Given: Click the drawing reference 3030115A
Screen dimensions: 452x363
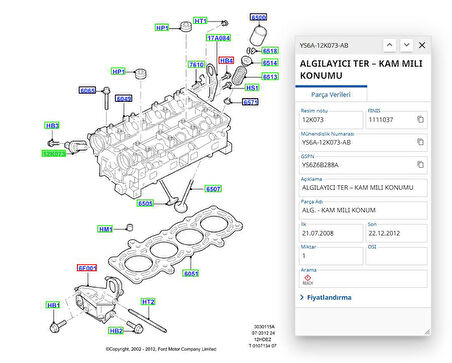Looking at the screenshot, I should point(264,327).
